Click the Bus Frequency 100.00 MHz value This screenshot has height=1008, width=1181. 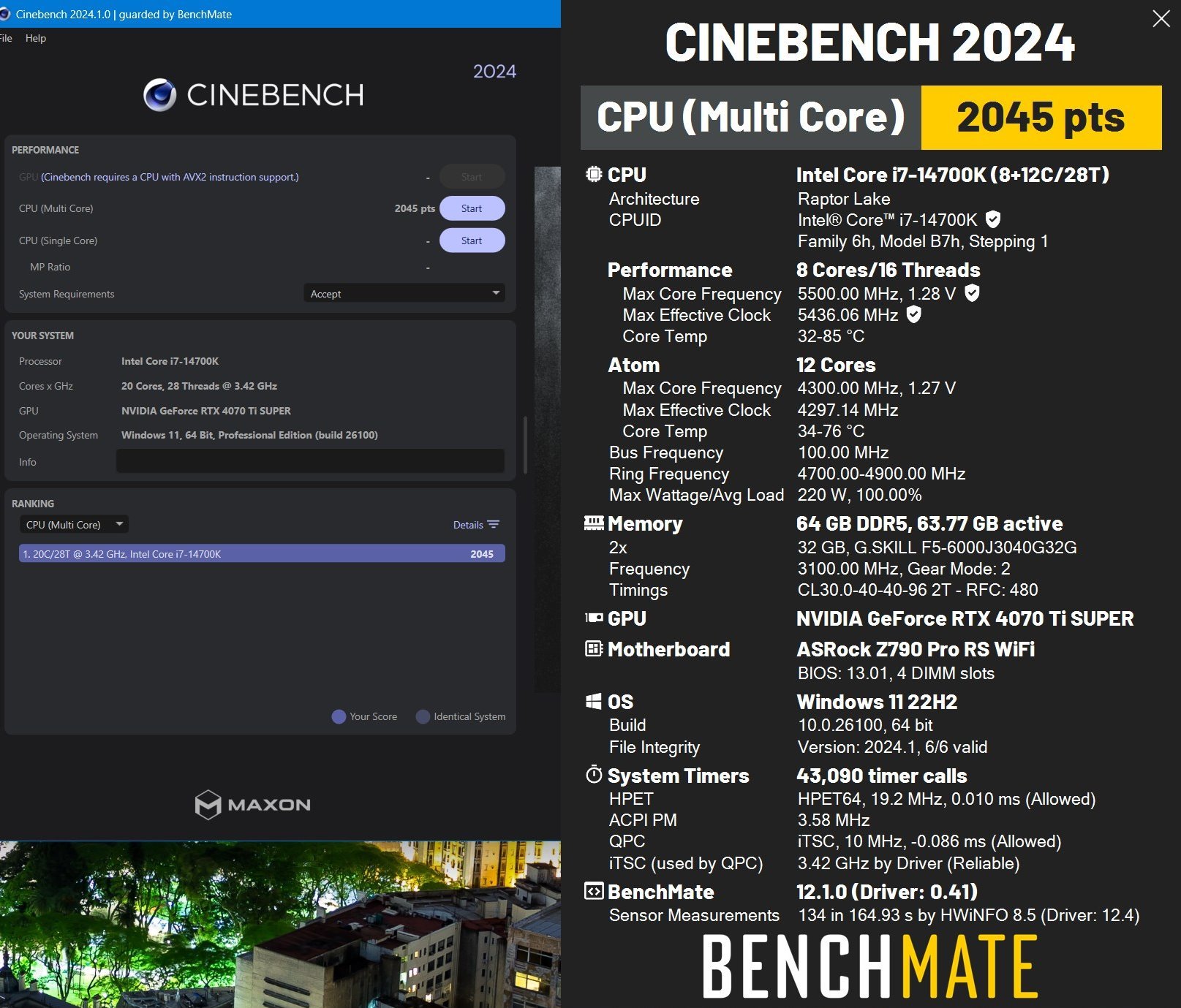[843, 452]
